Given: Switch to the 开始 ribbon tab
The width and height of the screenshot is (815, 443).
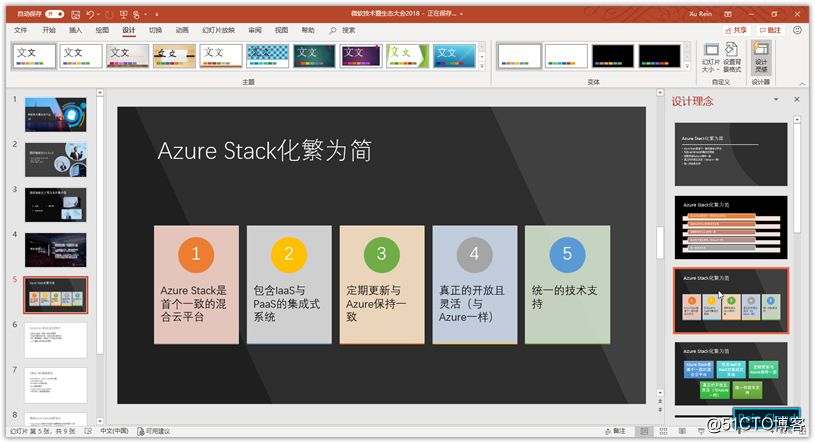Looking at the screenshot, I should pyautogui.click(x=49, y=31).
